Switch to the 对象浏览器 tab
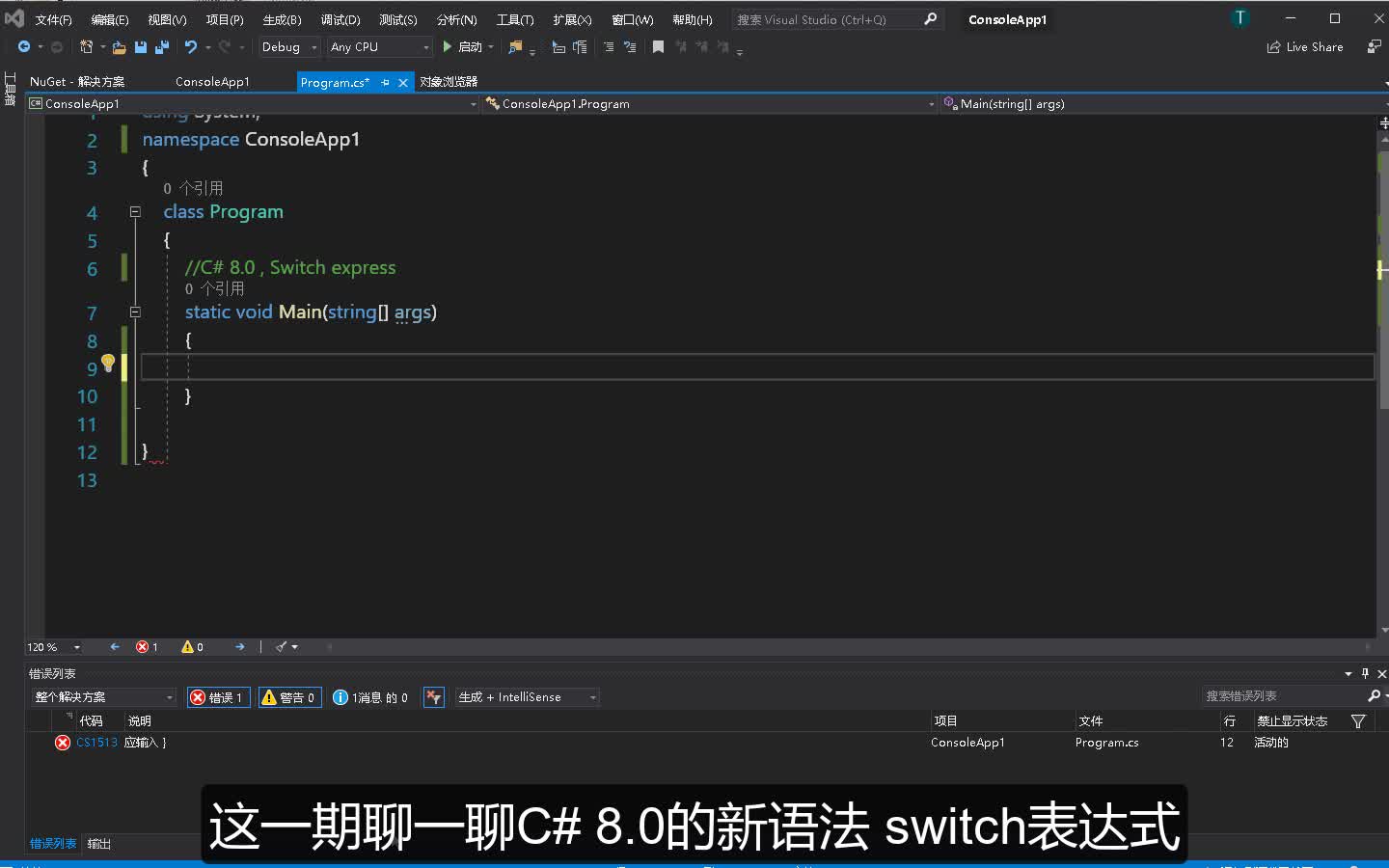Viewport: 1389px width, 868px height. click(x=449, y=82)
